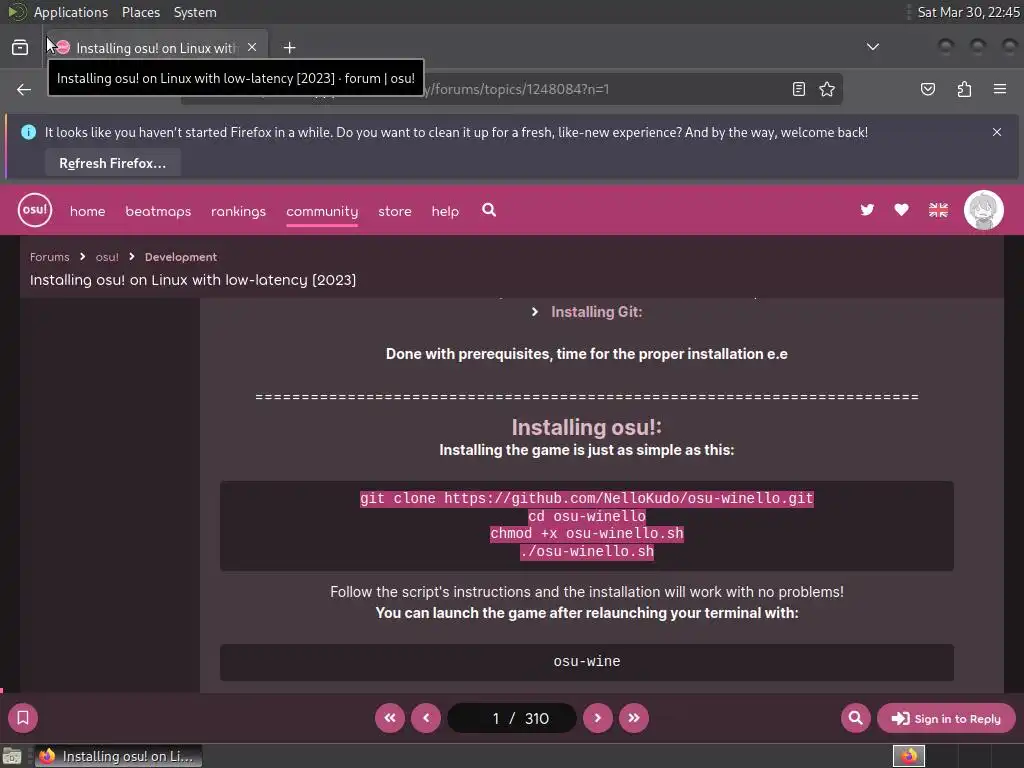The height and width of the screenshot is (768, 1024).
Task: Open the beatmaps menu
Action: (158, 211)
